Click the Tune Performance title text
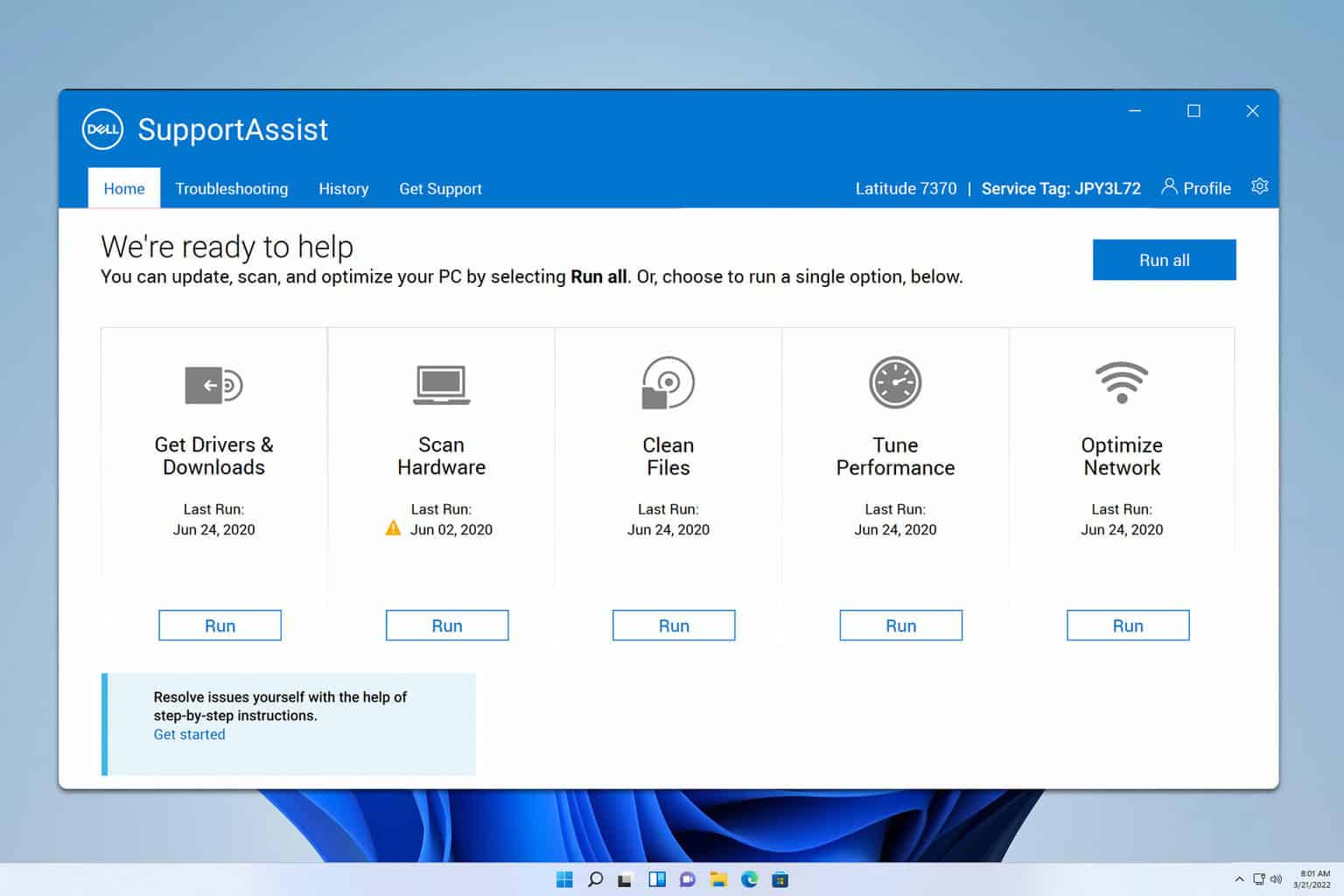Image resolution: width=1344 pixels, height=896 pixels. coord(895,456)
